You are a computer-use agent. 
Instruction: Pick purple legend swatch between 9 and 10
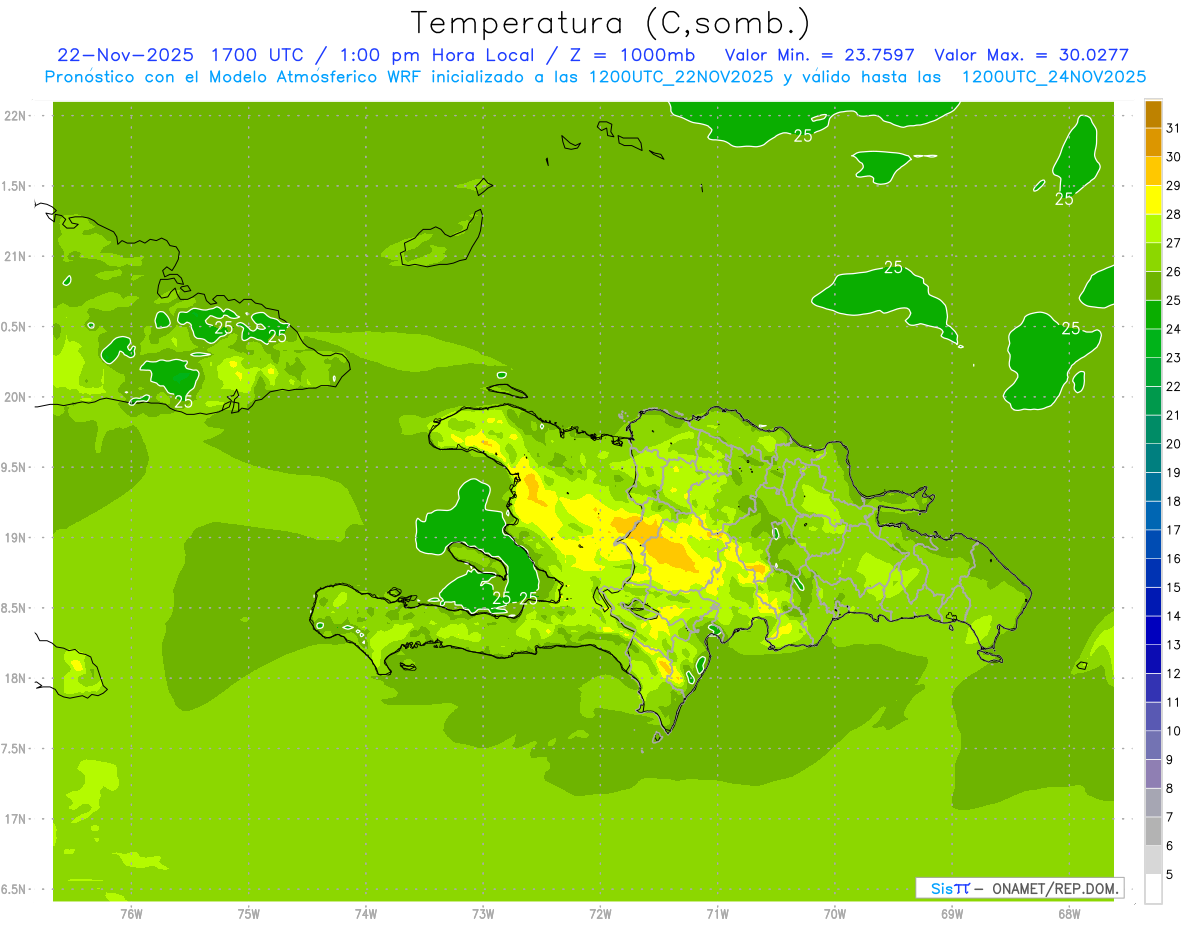coord(1153,745)
